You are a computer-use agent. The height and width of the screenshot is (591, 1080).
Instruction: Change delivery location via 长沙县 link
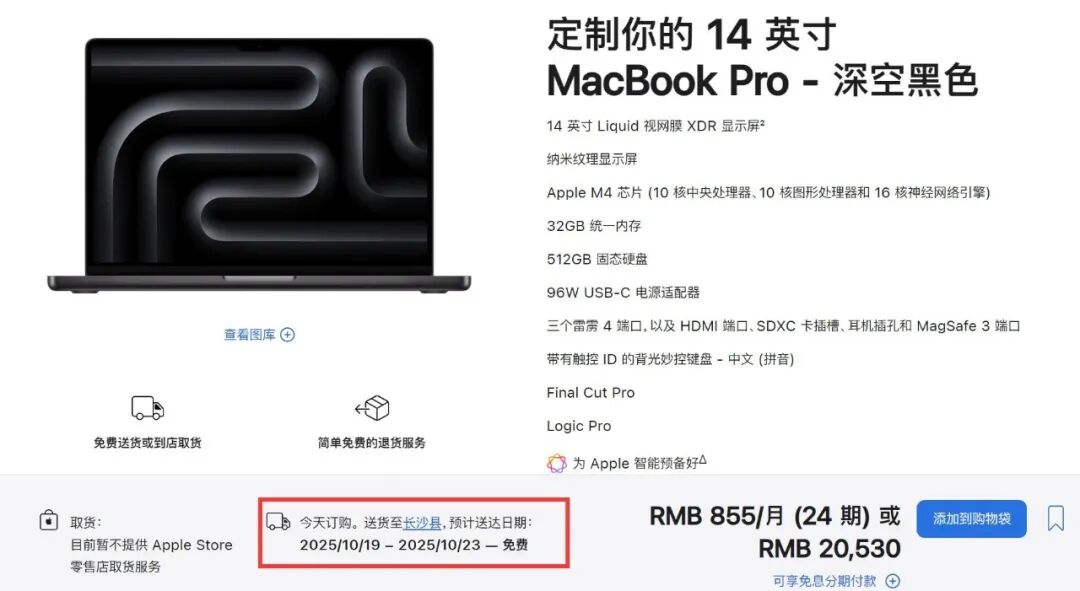[x=422, y=523]
